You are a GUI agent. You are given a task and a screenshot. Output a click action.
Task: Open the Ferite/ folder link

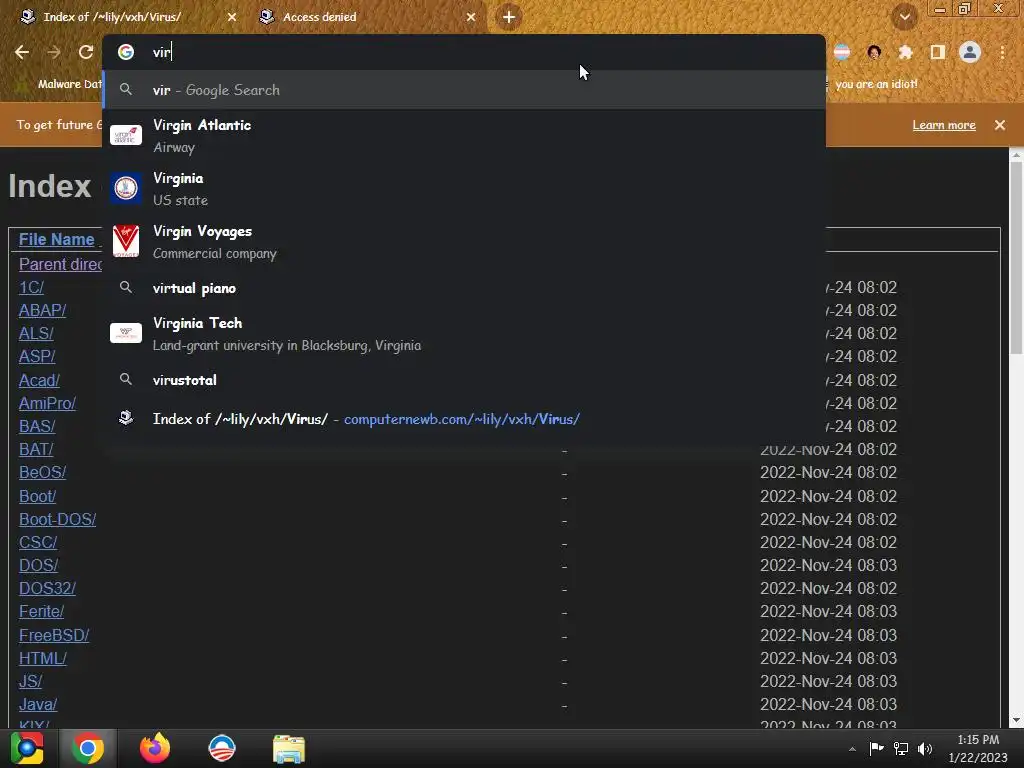coord(41,612)
